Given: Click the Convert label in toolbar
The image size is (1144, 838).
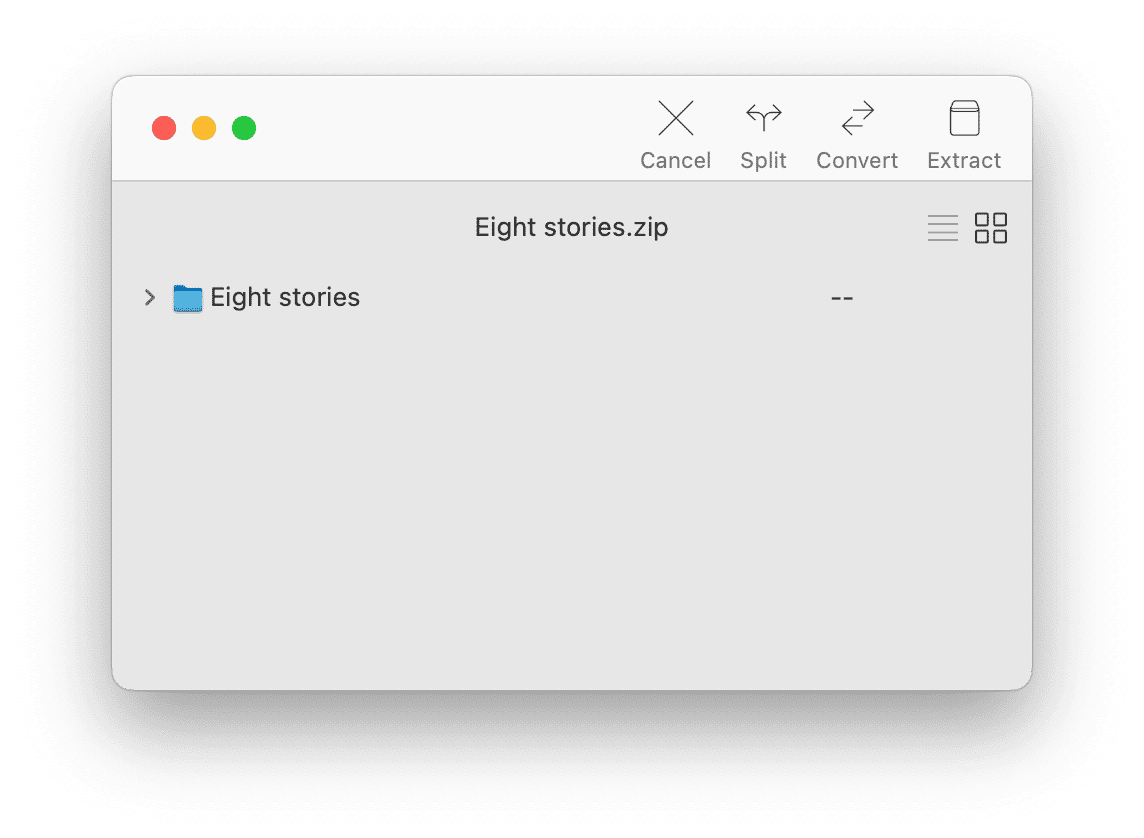Looking at the screenshot, I should pyautogui.click(x=857, y=160).
